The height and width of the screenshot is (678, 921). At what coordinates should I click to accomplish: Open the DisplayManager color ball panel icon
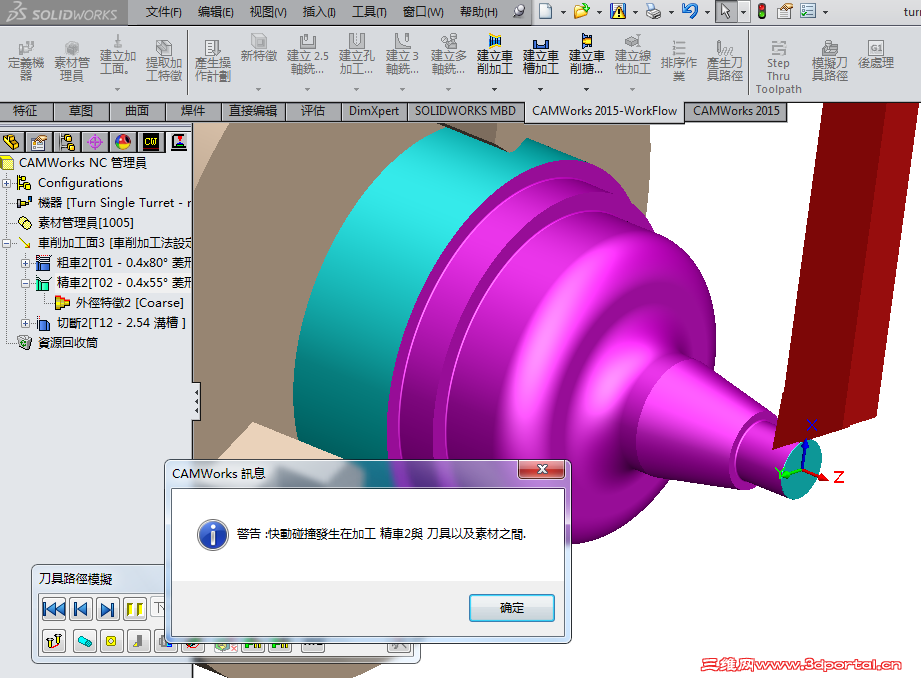[x=123, y=142]
